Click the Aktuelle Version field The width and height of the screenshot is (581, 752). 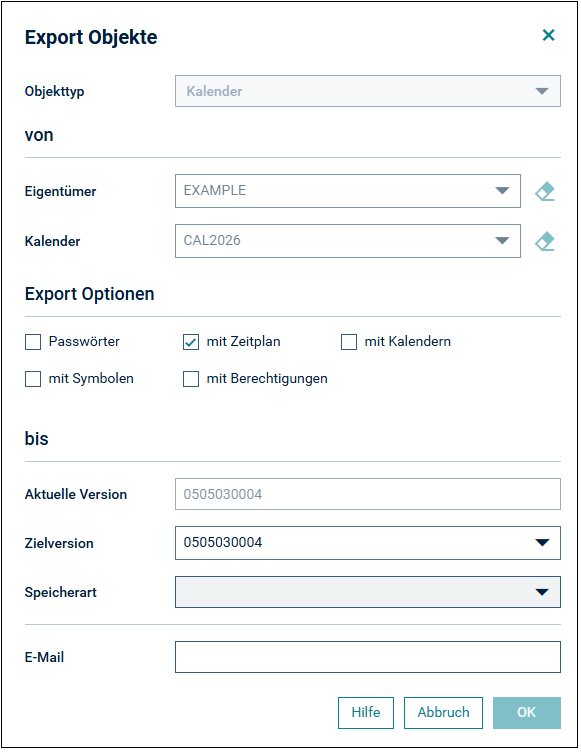click(x=368, y=494)
